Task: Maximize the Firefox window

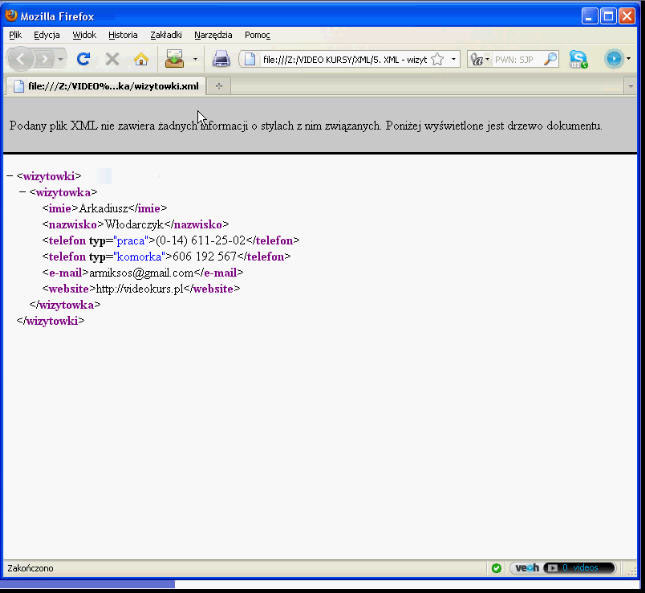Action: [x=608, y=16]
